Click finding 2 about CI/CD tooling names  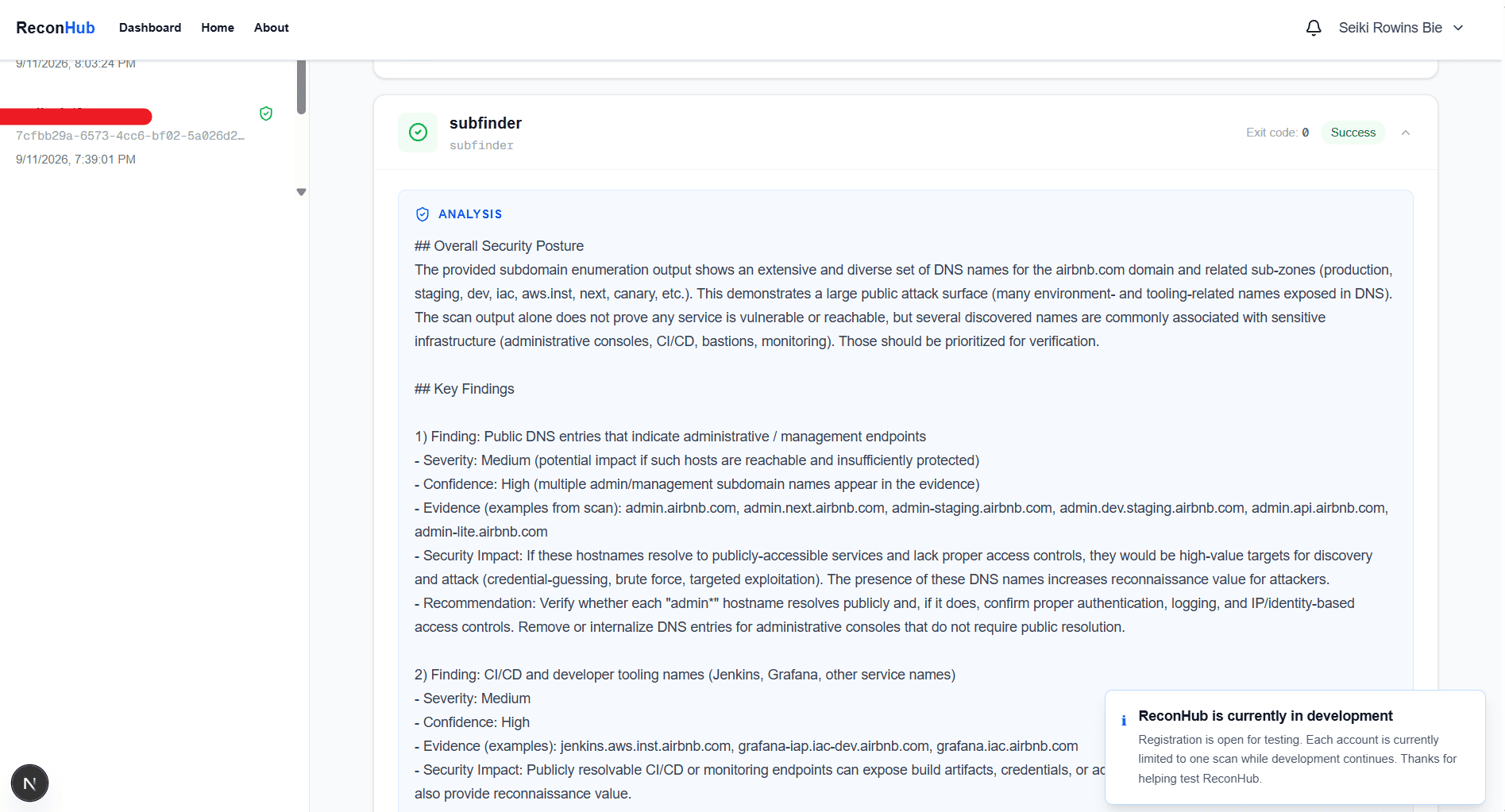[x=685, y=675]
